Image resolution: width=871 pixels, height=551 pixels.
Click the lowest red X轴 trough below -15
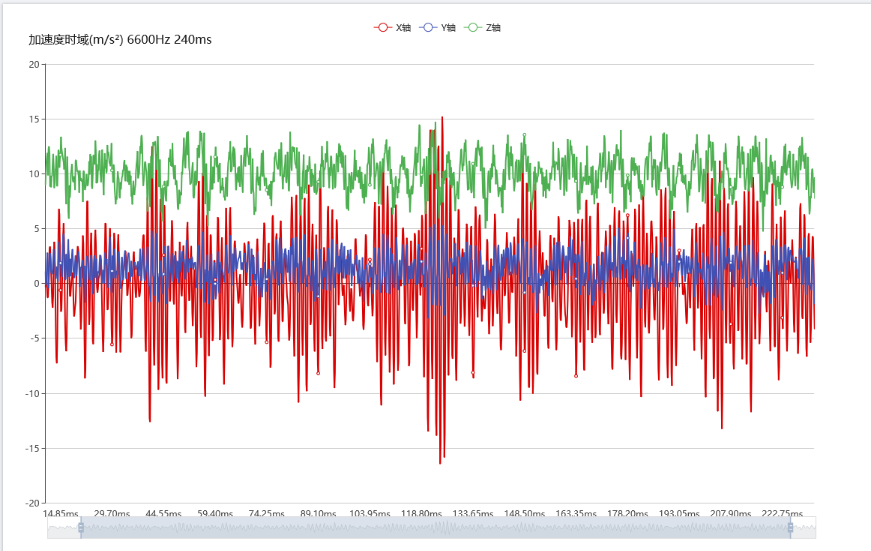439,463
